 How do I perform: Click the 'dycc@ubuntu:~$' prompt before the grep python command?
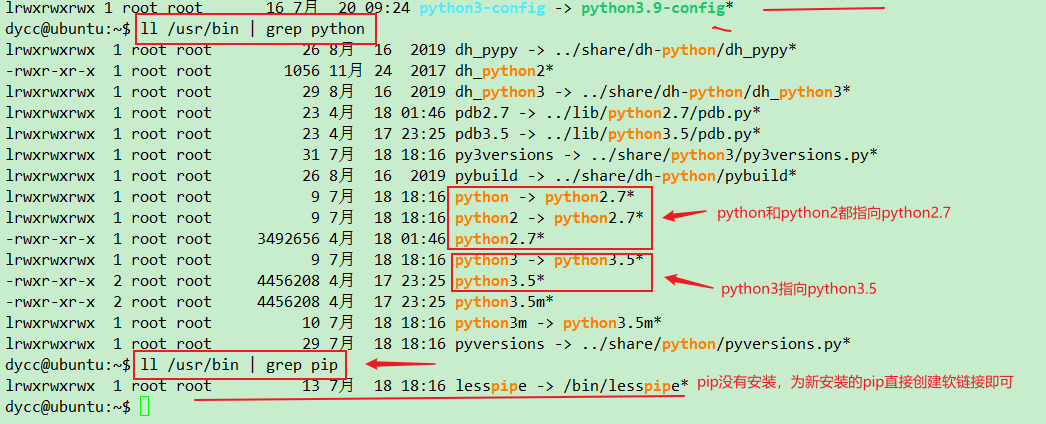[67, 29]
